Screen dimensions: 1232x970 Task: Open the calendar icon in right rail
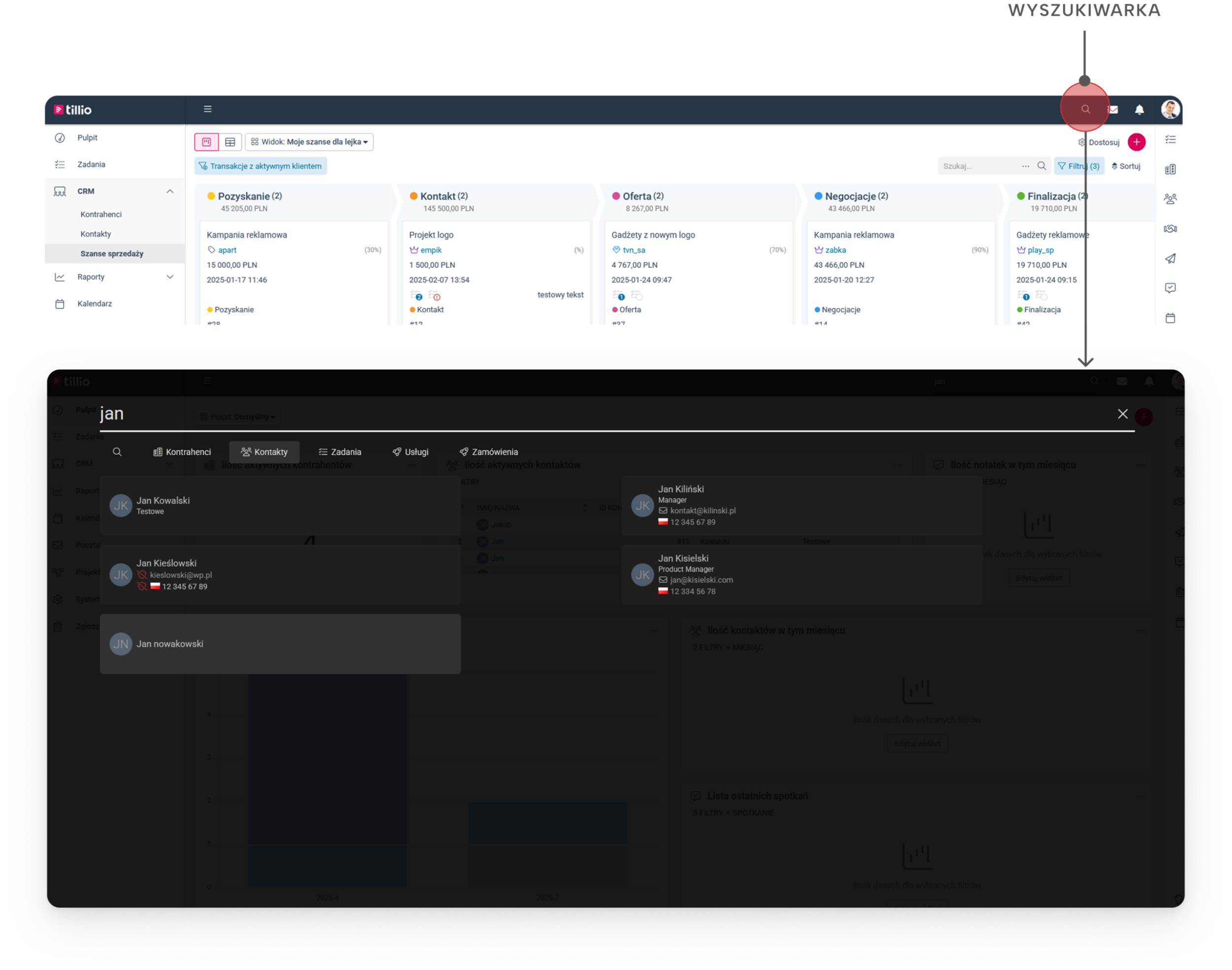[1170, 318]
